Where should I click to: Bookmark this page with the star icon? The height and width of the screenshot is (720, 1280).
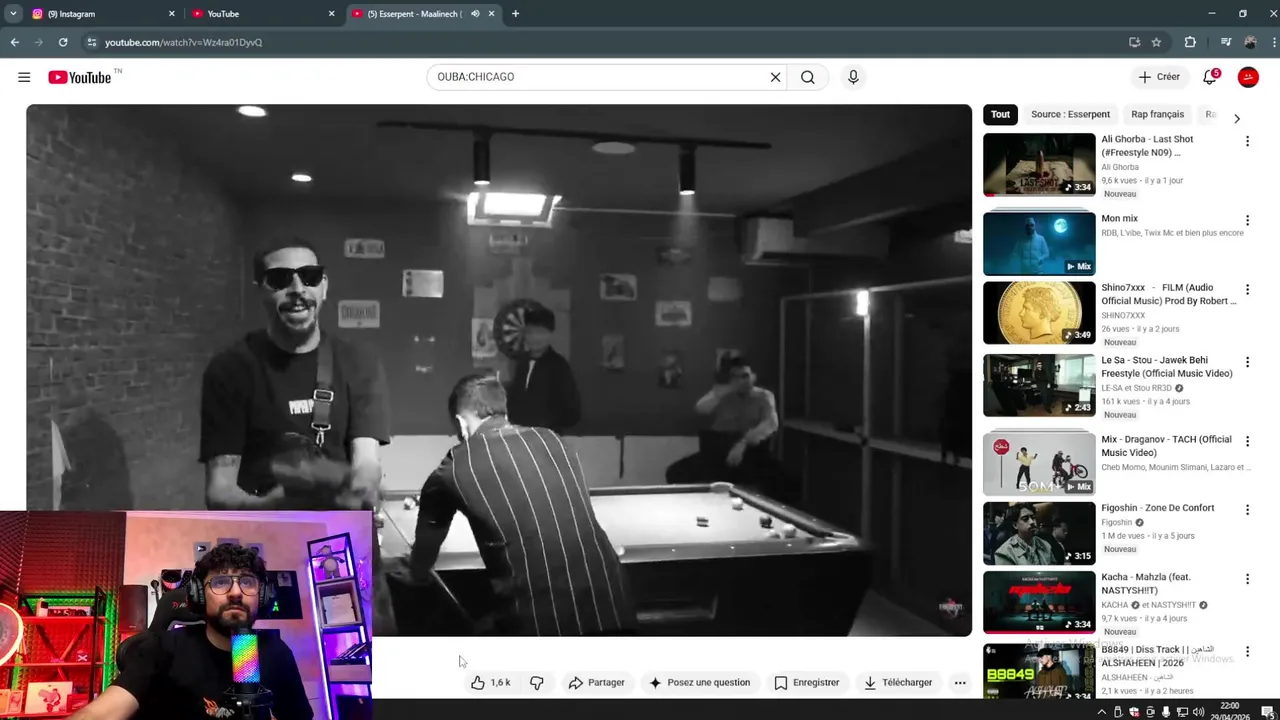1157,42
